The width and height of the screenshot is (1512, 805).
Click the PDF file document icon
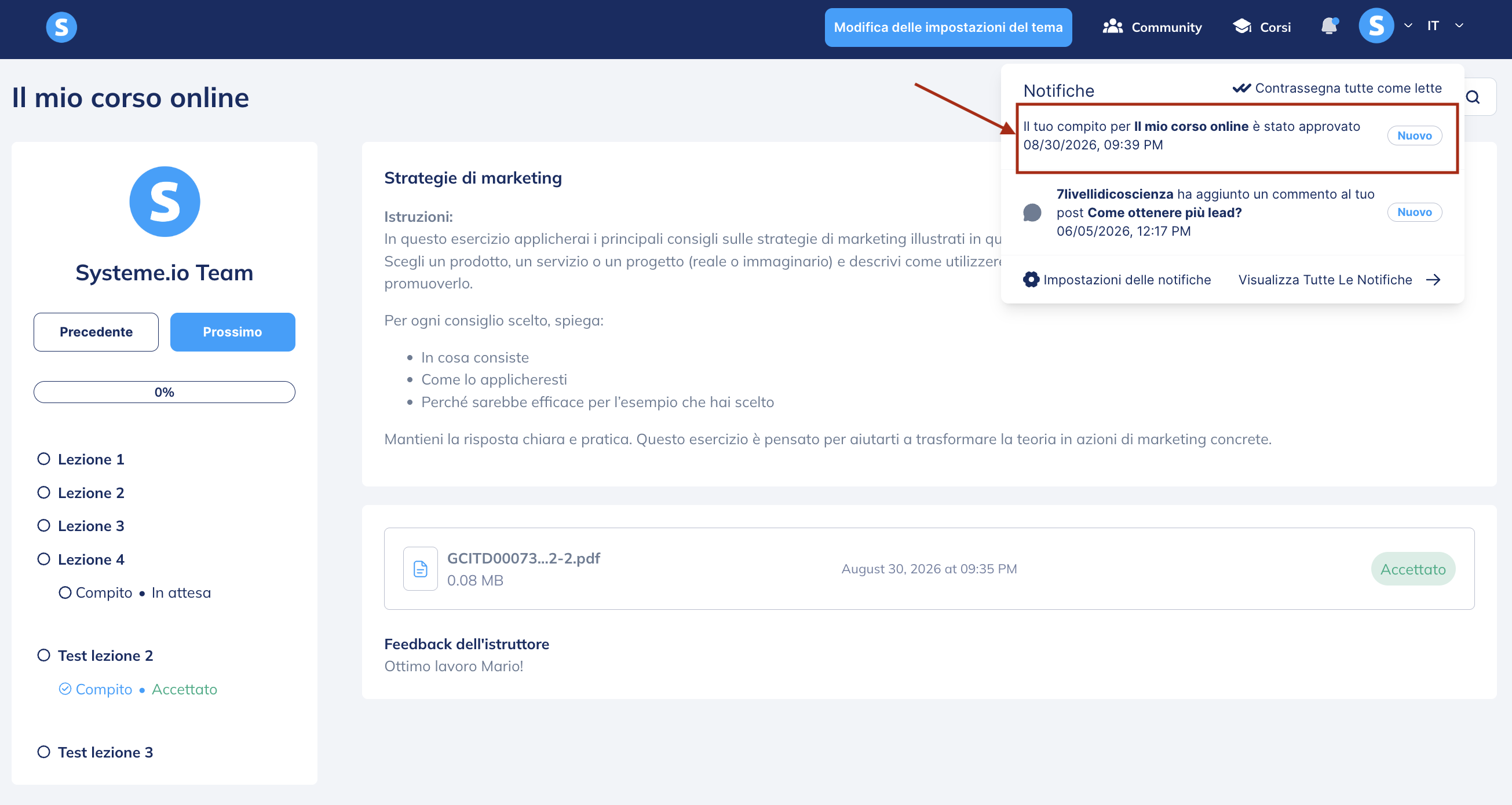click(420, 569)
